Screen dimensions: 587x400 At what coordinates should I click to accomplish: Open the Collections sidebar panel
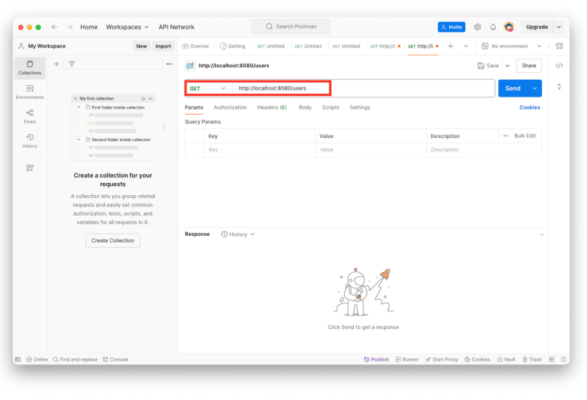[30, 68]
